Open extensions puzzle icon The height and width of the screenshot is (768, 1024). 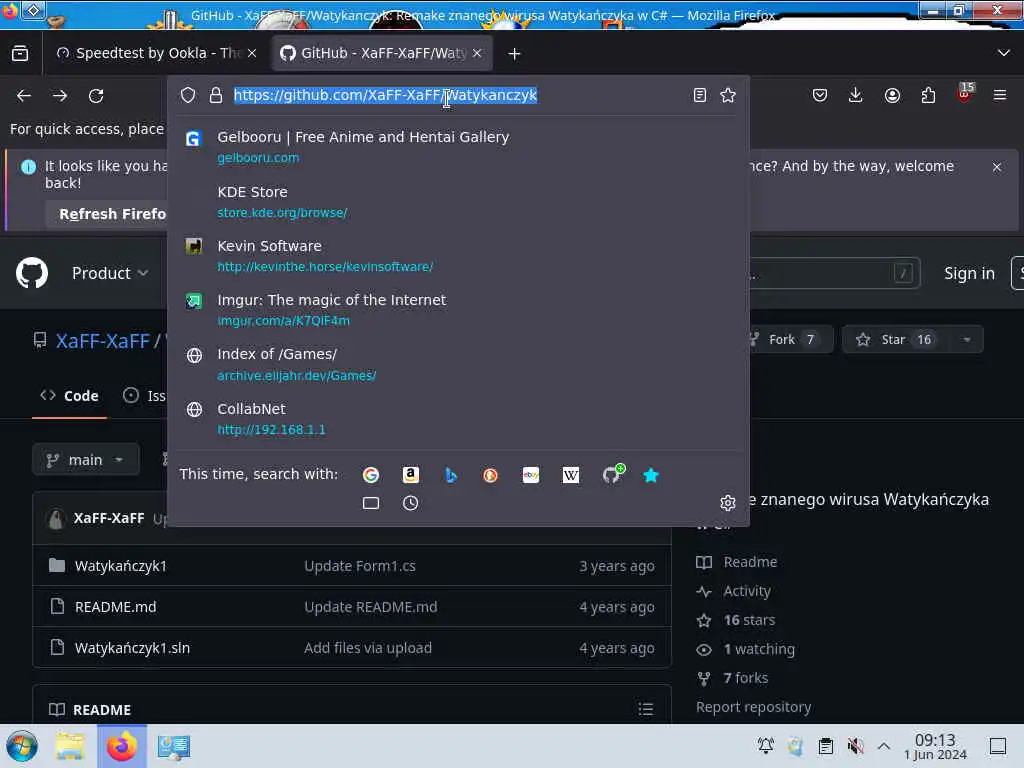pos(928,95)
